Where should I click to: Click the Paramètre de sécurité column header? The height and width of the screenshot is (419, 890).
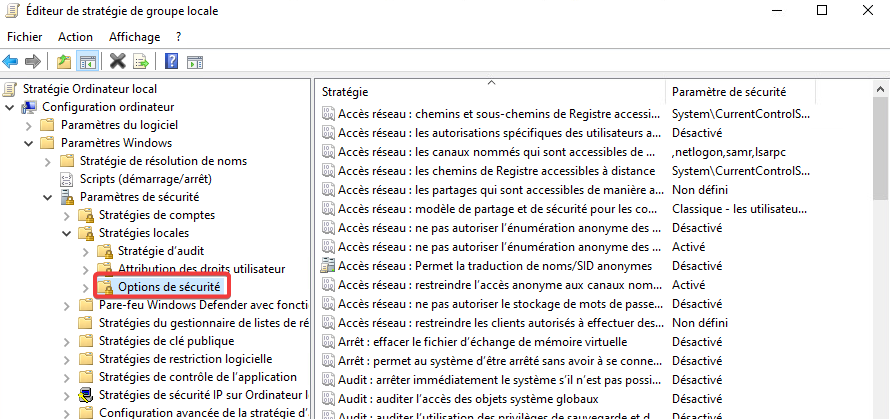728,91
